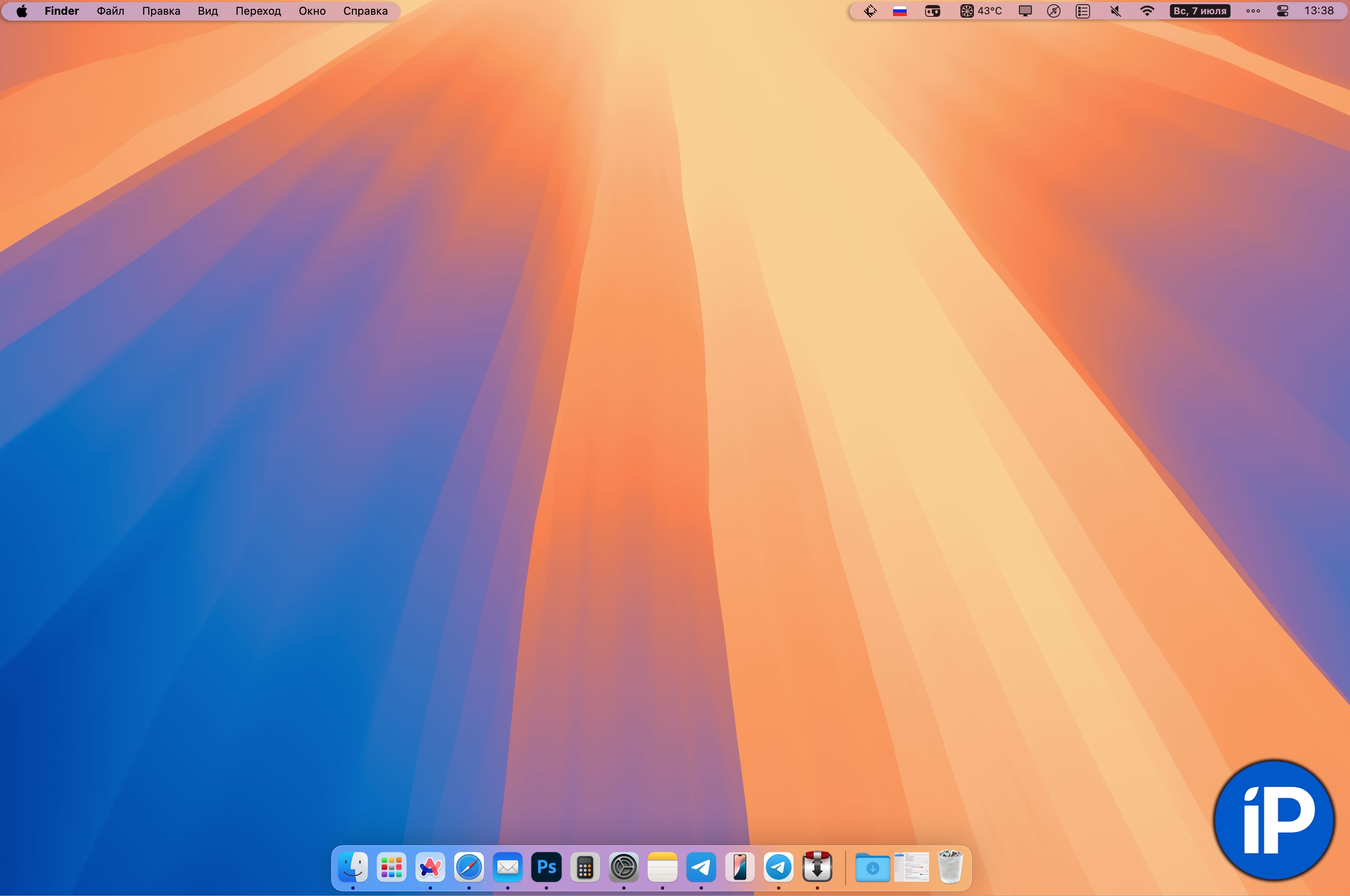Open iPhone Mirroring app in the Dock
The width and height of the screenshot is (1350, 896).
pyautogui.click(x=740, y=867)
